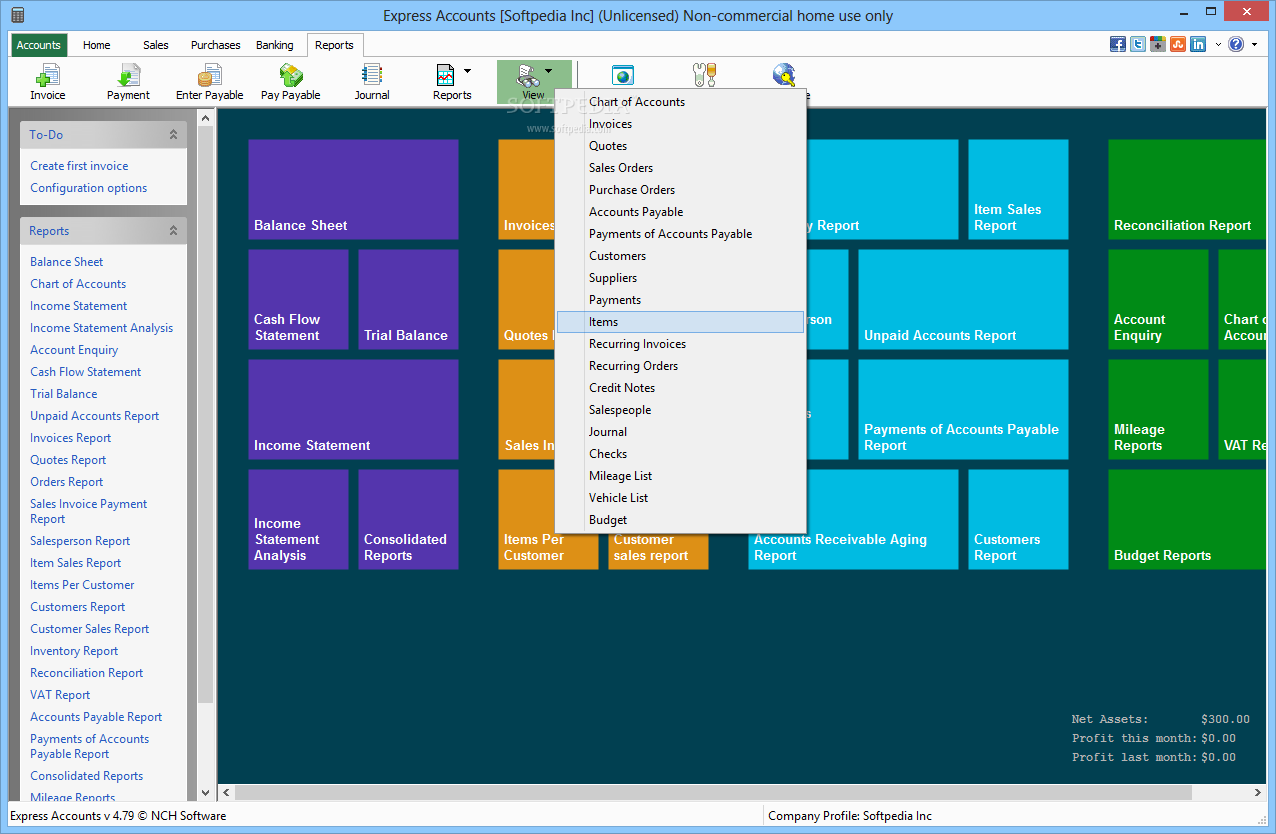Click the Payment toolbar icon
The height and width of the screenshot is (834, 1276).
click(x=128, y=75)
